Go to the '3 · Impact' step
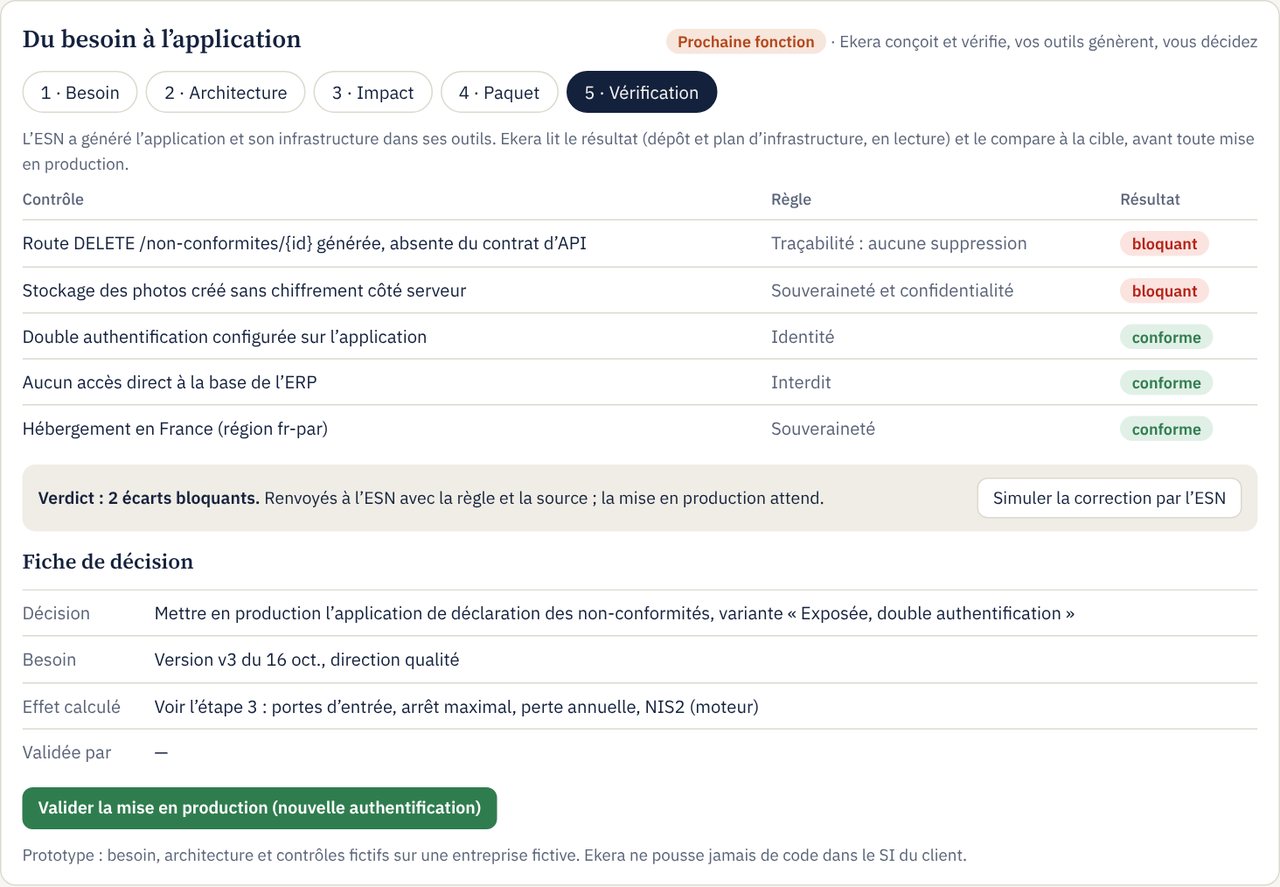This screenshot has height=887, width=1280. [373, 92]
